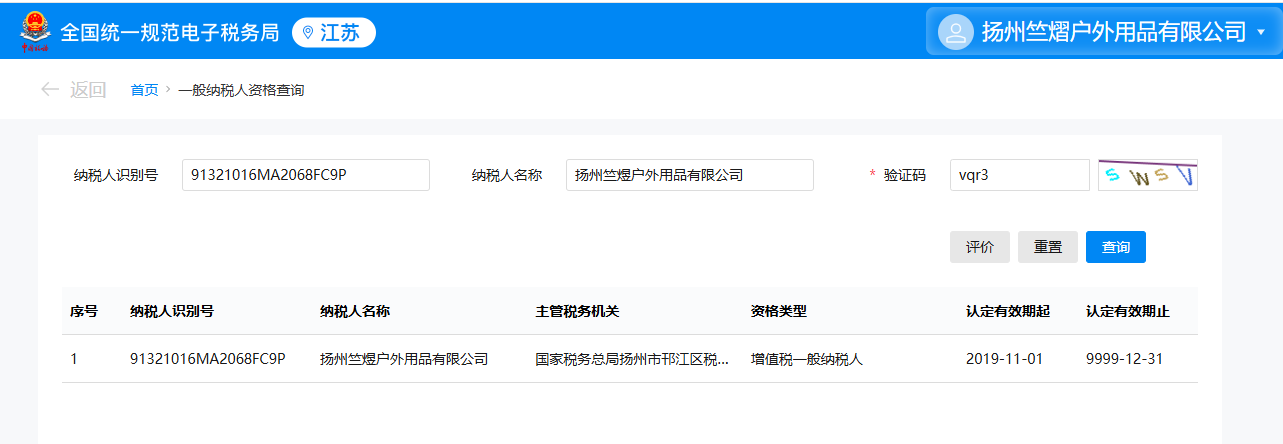This screenshot has width=1283, height=444.
Task: Focus the 纳税人识别号 input field
Action: pos(305,175)
